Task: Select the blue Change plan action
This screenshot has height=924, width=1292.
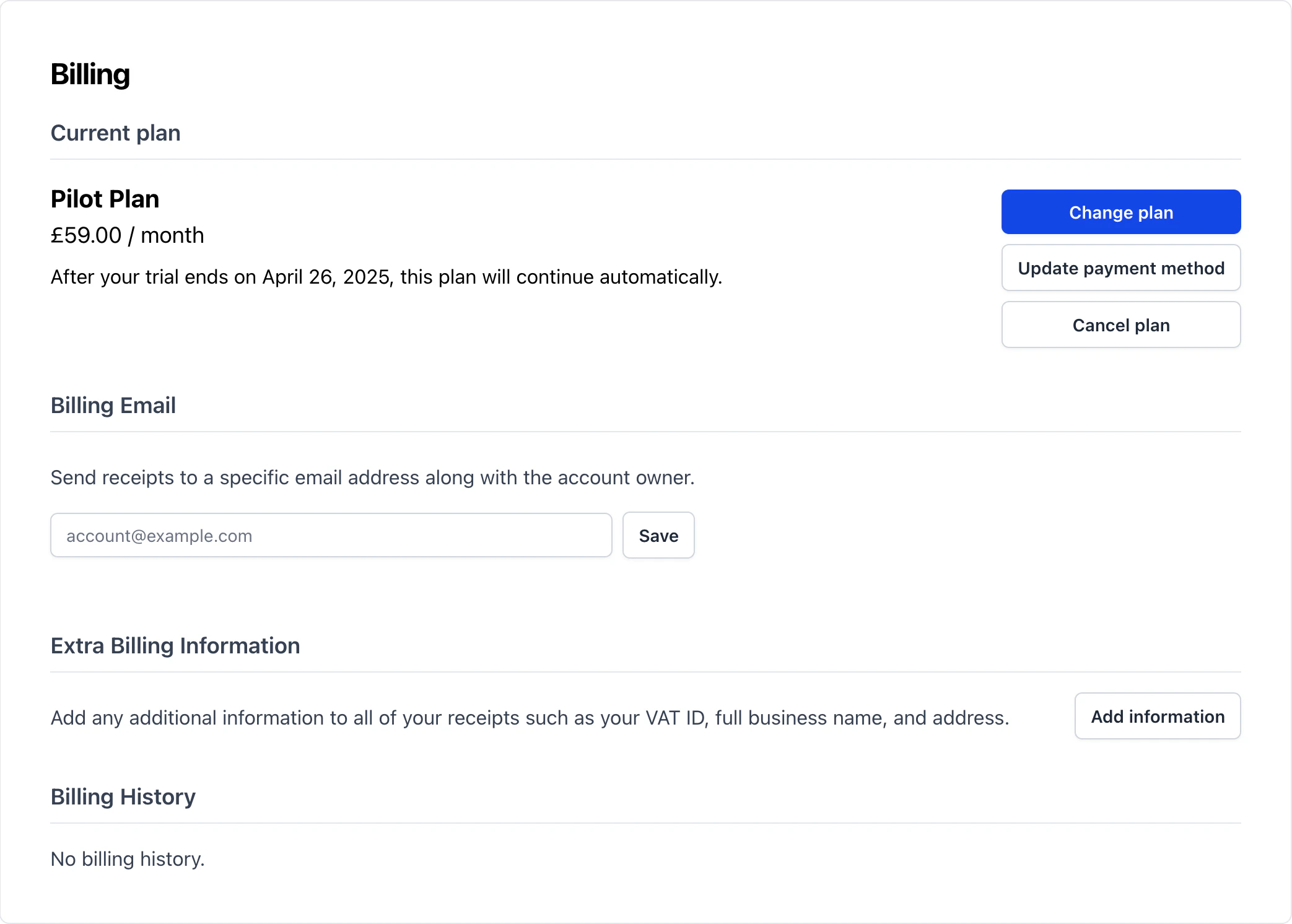Action: 1120,212
